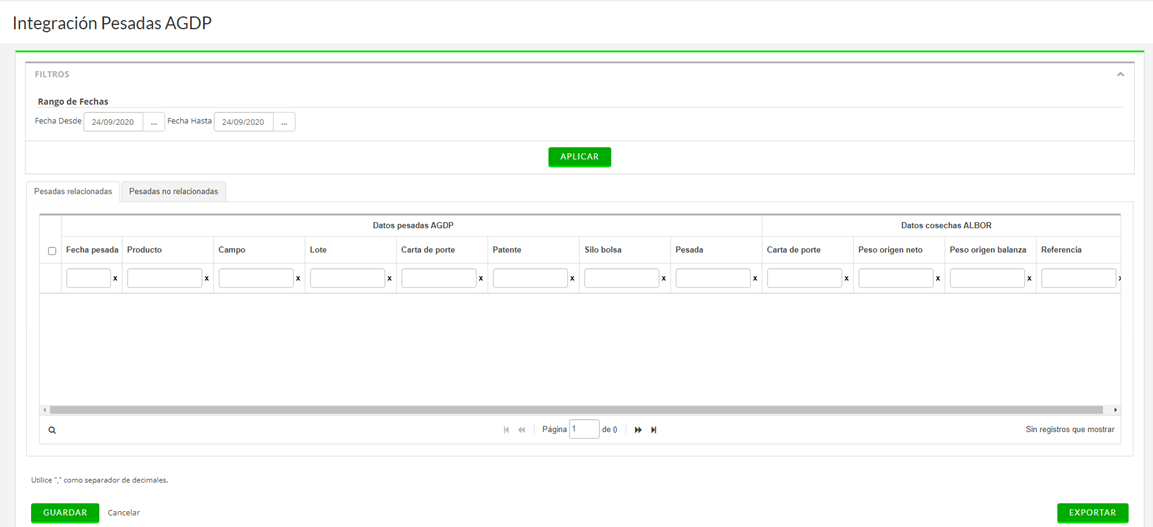Toggle the select-all checkbox in grid header
The width and height of the screenshot is (1153, 527).
point(51,251)
